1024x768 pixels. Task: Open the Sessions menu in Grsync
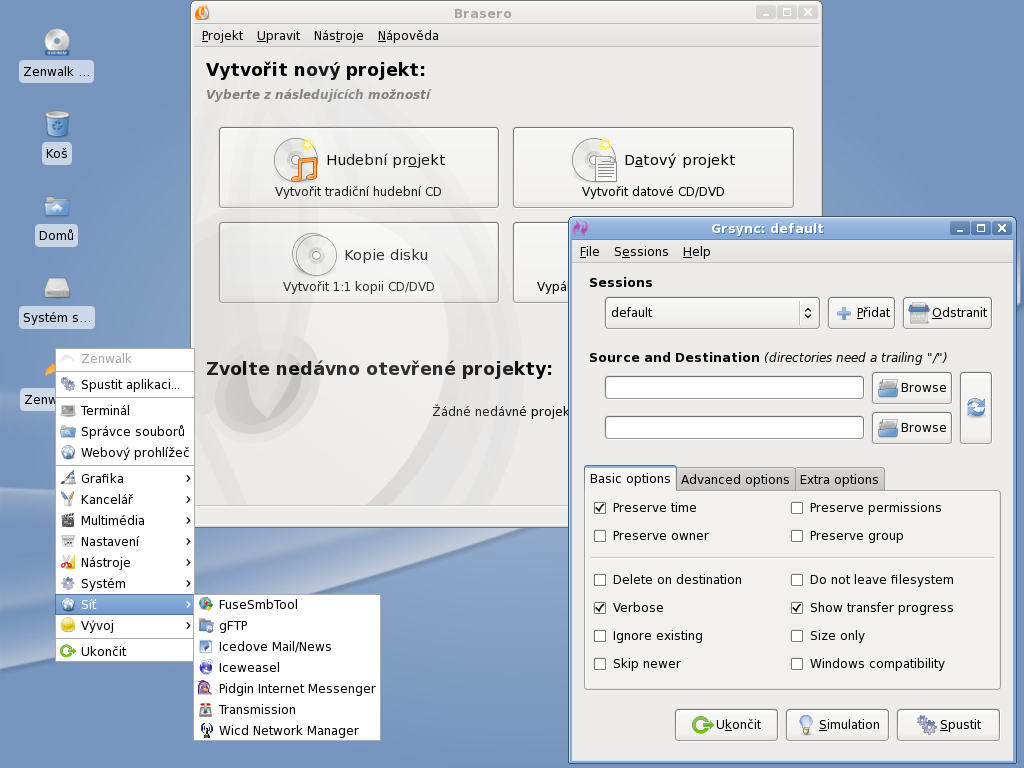click(x=641, y=251)
